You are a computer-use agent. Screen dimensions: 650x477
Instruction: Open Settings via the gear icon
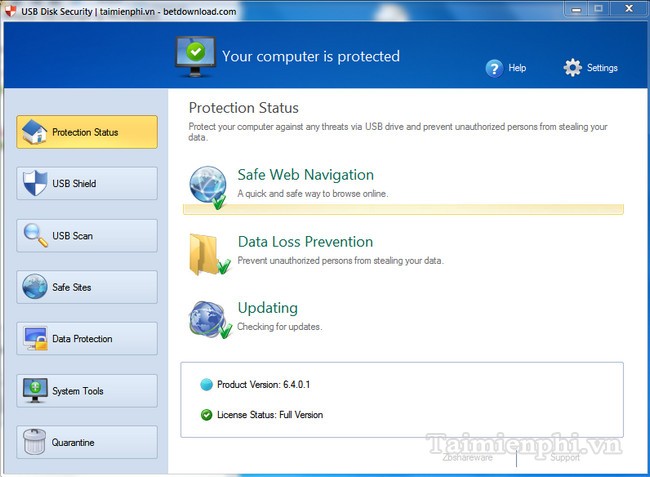(572, 68)
